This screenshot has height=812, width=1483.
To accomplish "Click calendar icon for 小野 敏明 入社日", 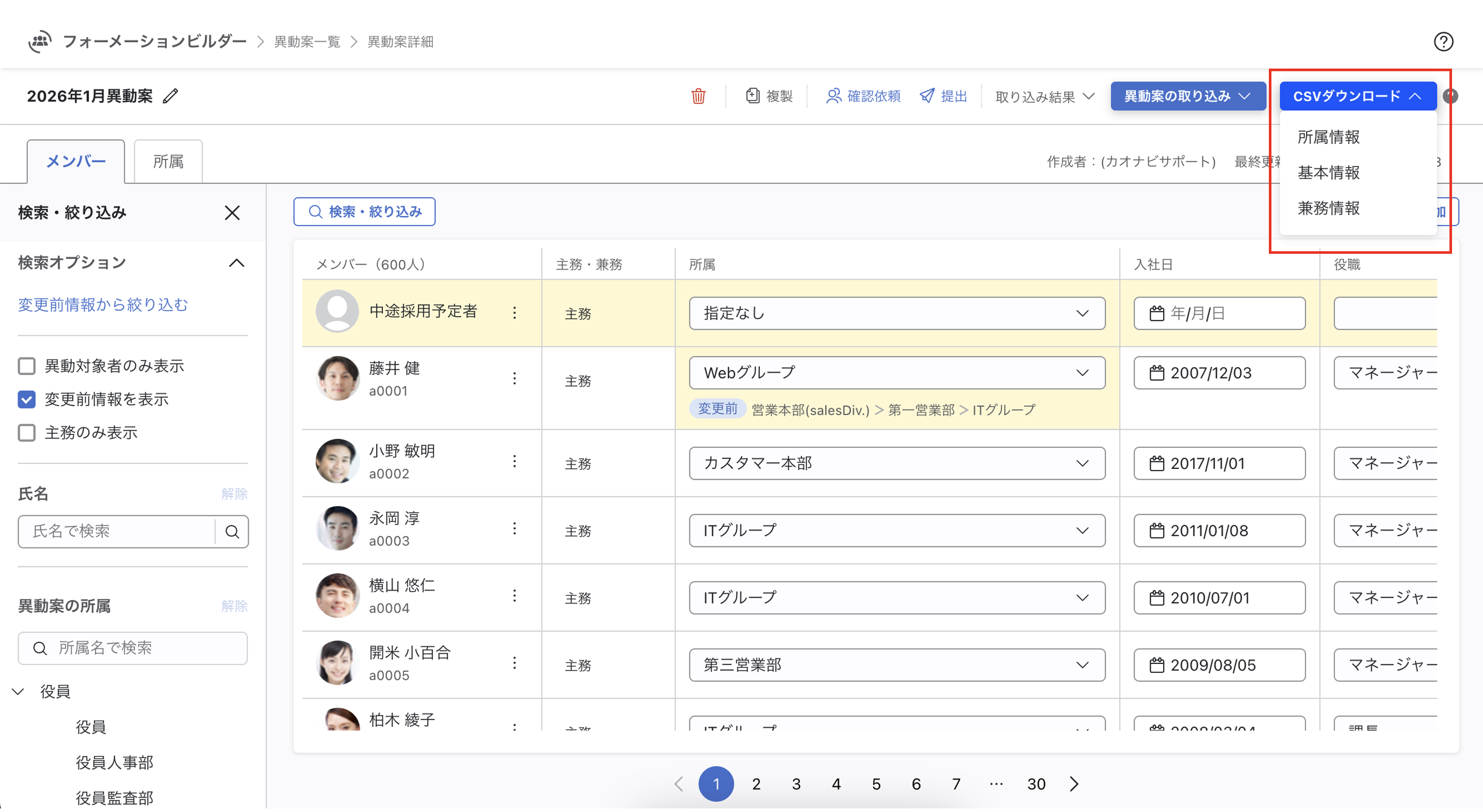I will pyautogui.click(x=1156, y=464).
